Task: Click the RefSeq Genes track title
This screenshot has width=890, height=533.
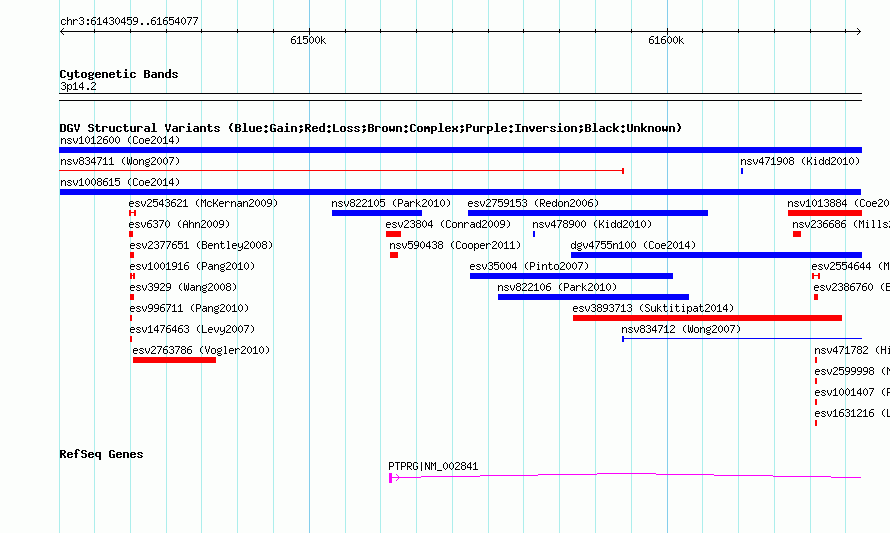Action: 101,454
